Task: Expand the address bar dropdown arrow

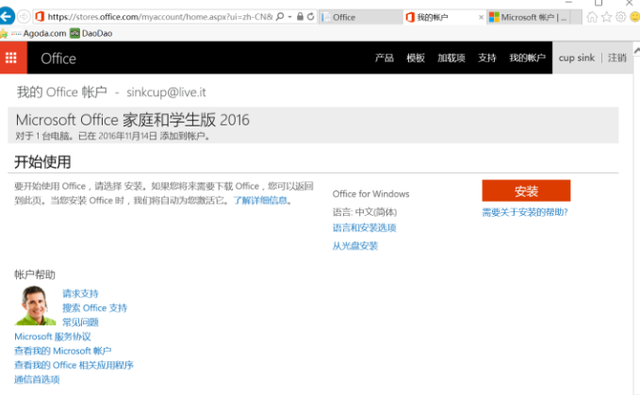Action: tap(290, 17)
